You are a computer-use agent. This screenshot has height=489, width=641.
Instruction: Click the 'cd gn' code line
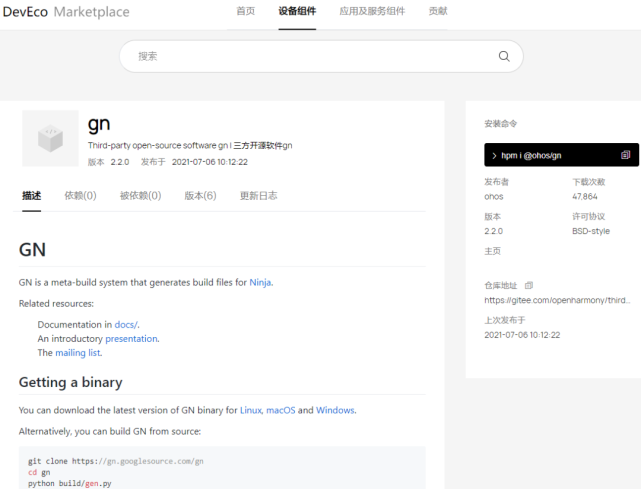coord(39,472)
